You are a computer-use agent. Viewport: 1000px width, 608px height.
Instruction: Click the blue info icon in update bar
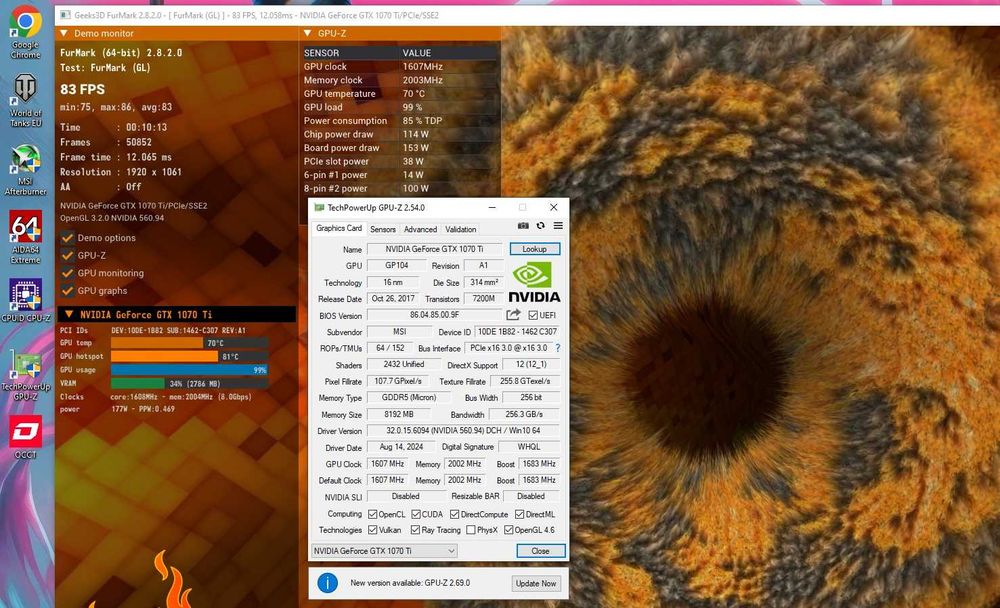click(328, 582)
